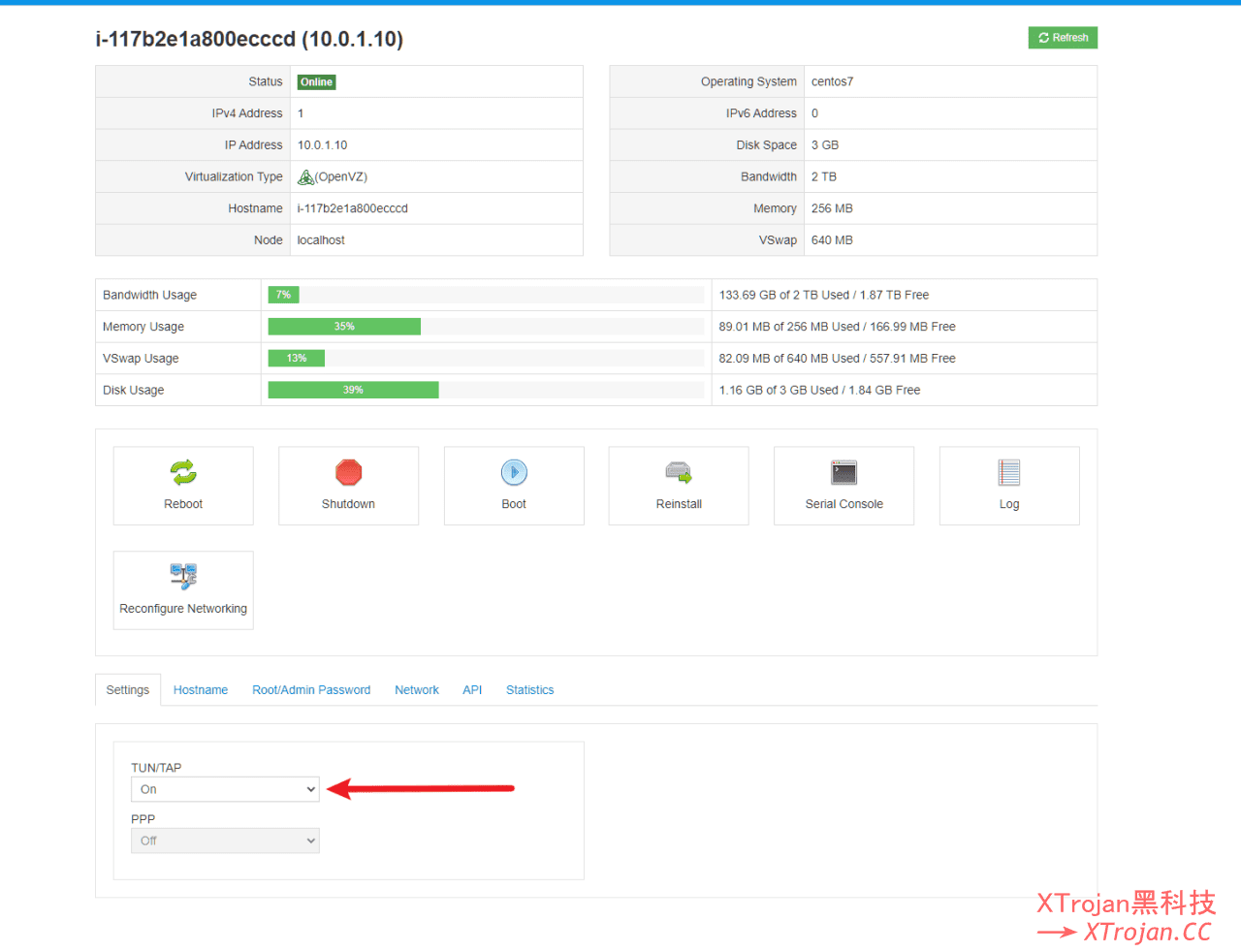This screenshot has height=952, width=1241.
Task: Click the red Shutdown icon
Action: pyautogui.click(x=348, y=472)
